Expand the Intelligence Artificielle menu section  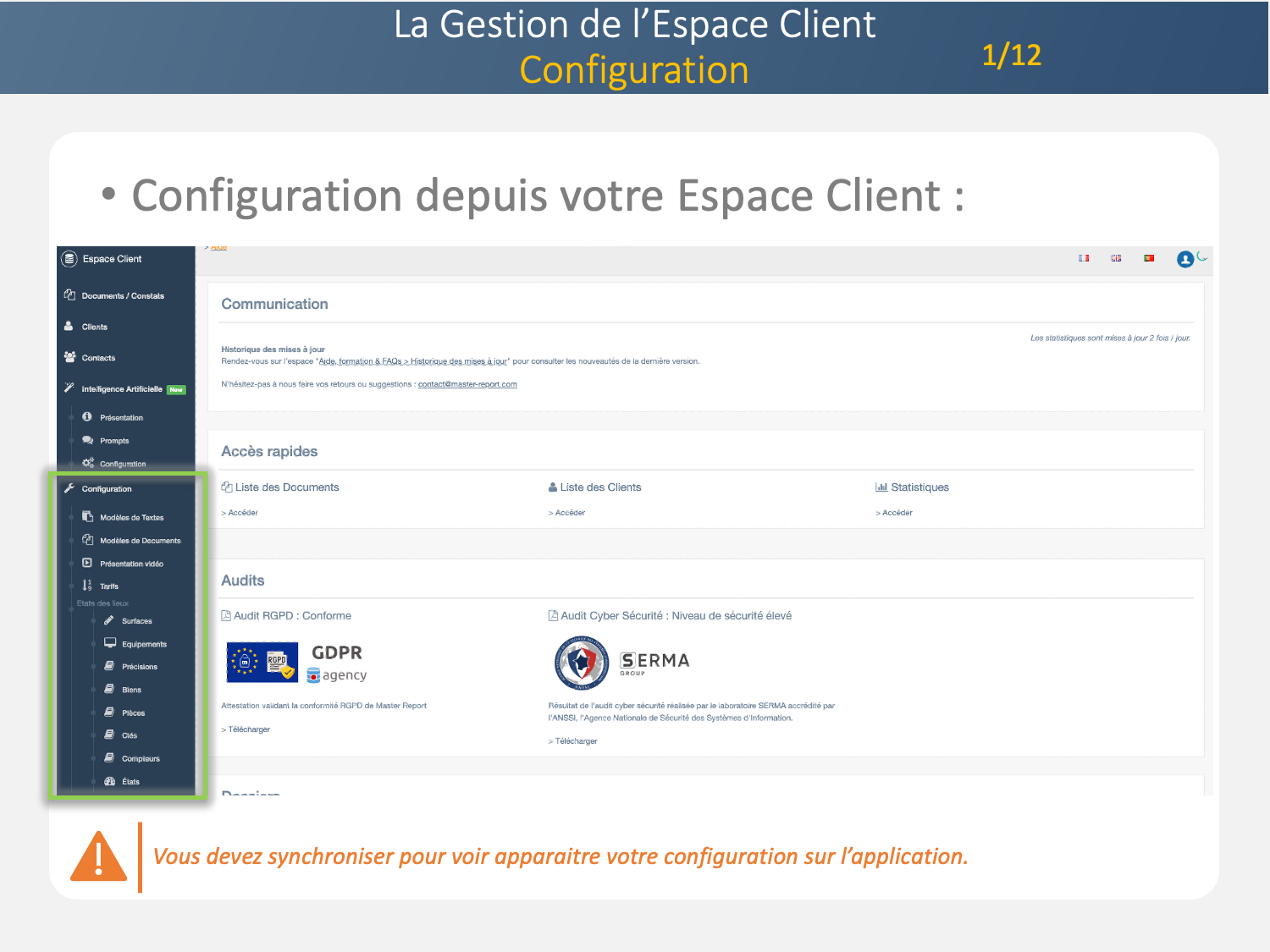pyautogui.click(x=122, y=389)
